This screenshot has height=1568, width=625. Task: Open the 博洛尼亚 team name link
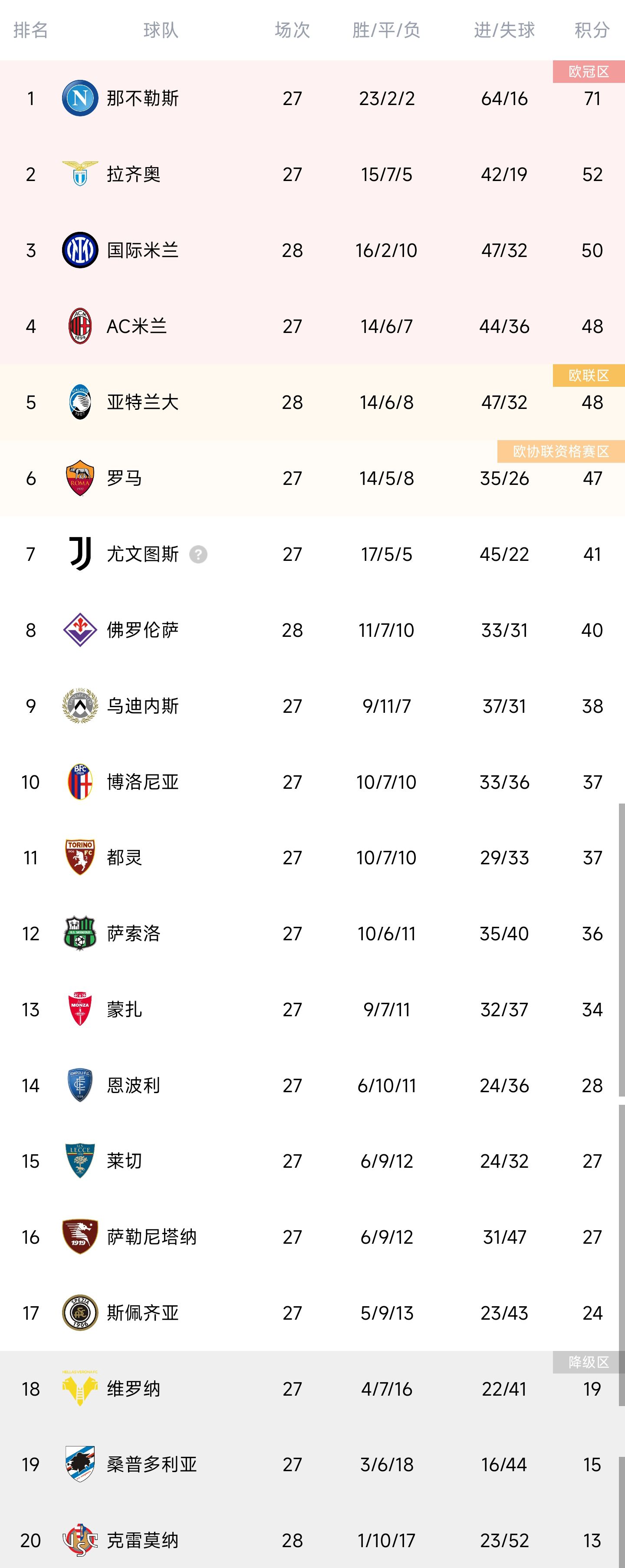click(142, 781)
